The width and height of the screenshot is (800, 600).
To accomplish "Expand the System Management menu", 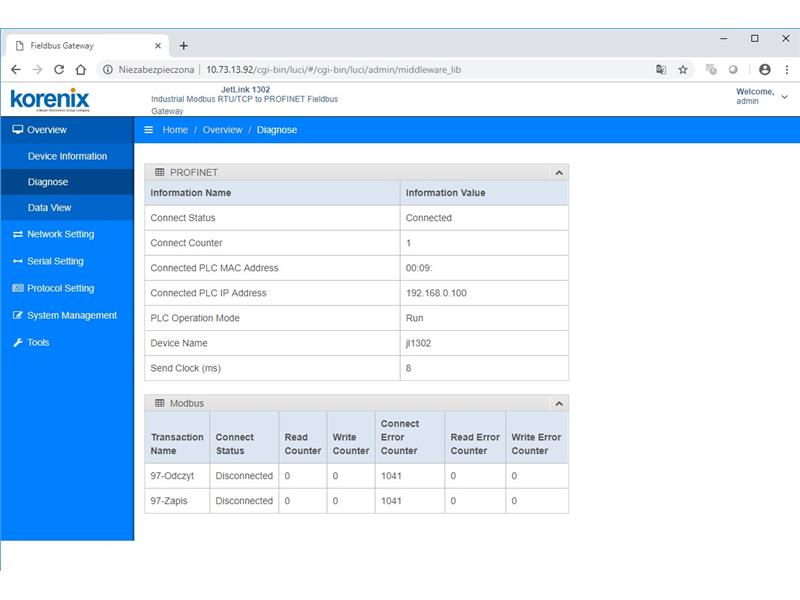I will click(67, 315).
